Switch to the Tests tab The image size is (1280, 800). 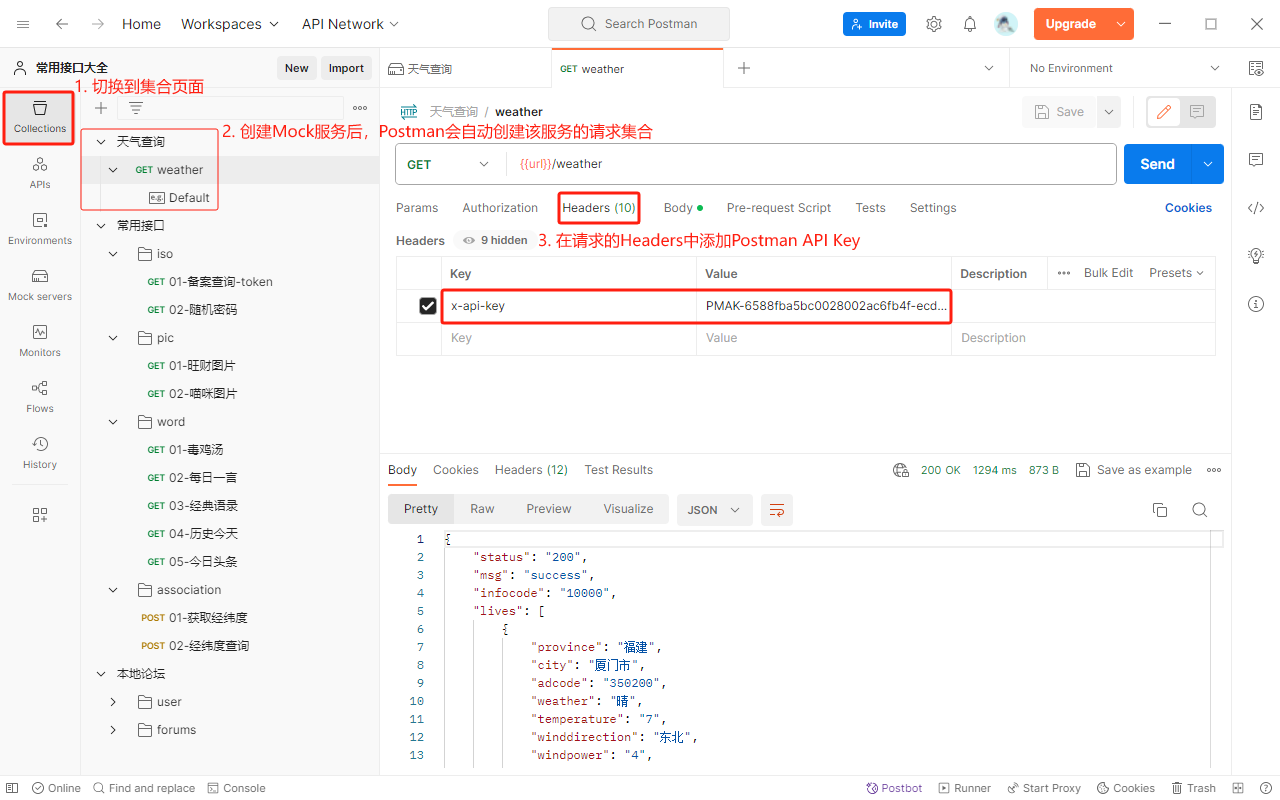870,208
